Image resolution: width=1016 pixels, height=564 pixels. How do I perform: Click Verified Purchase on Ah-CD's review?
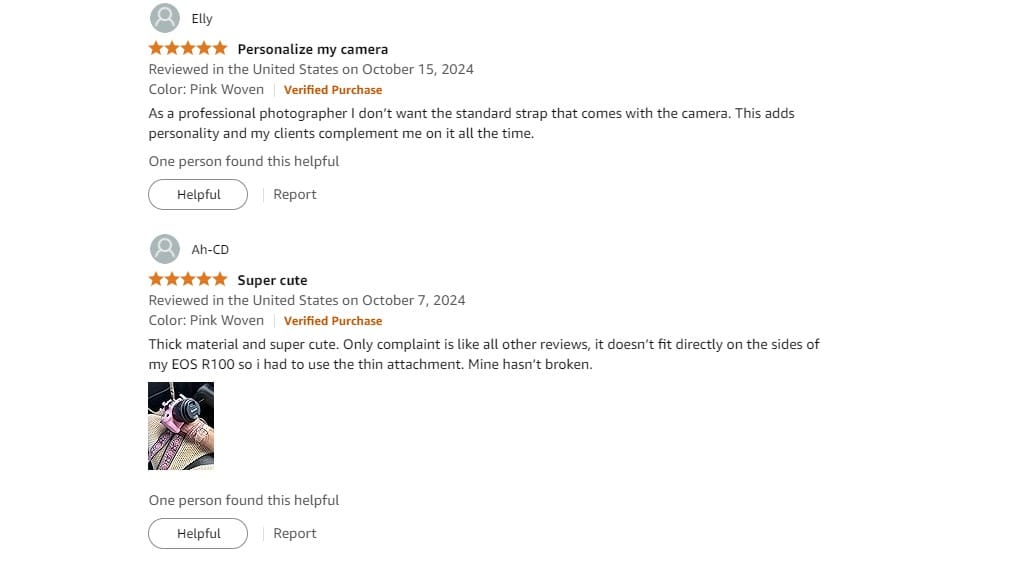pos(333,321)
